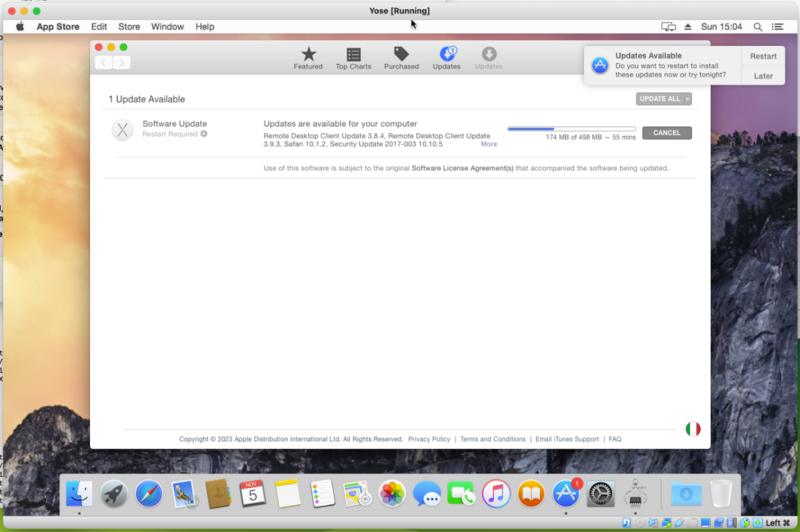Click Restart in the notification
The width and height of the screenshot is (800, 532).
click(763, 56)
